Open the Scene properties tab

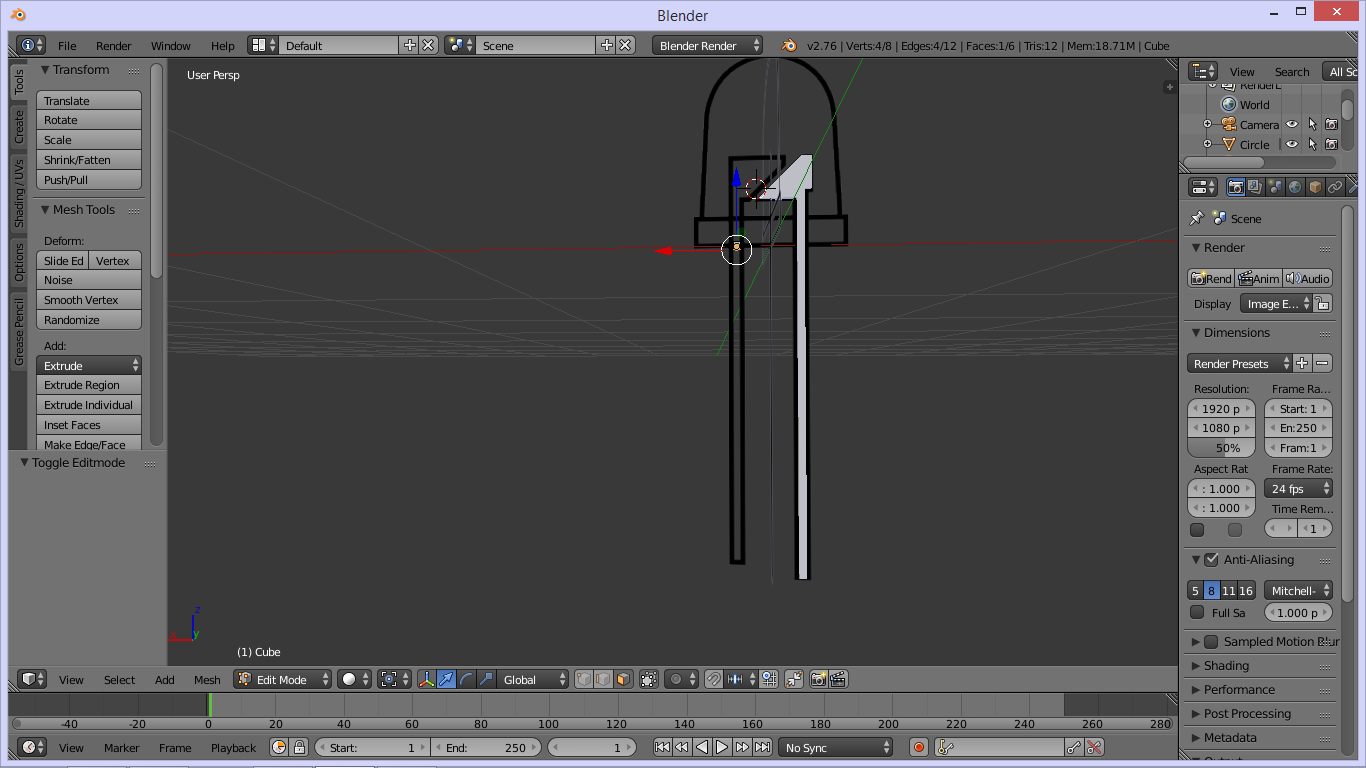[x=1275, y=187]
